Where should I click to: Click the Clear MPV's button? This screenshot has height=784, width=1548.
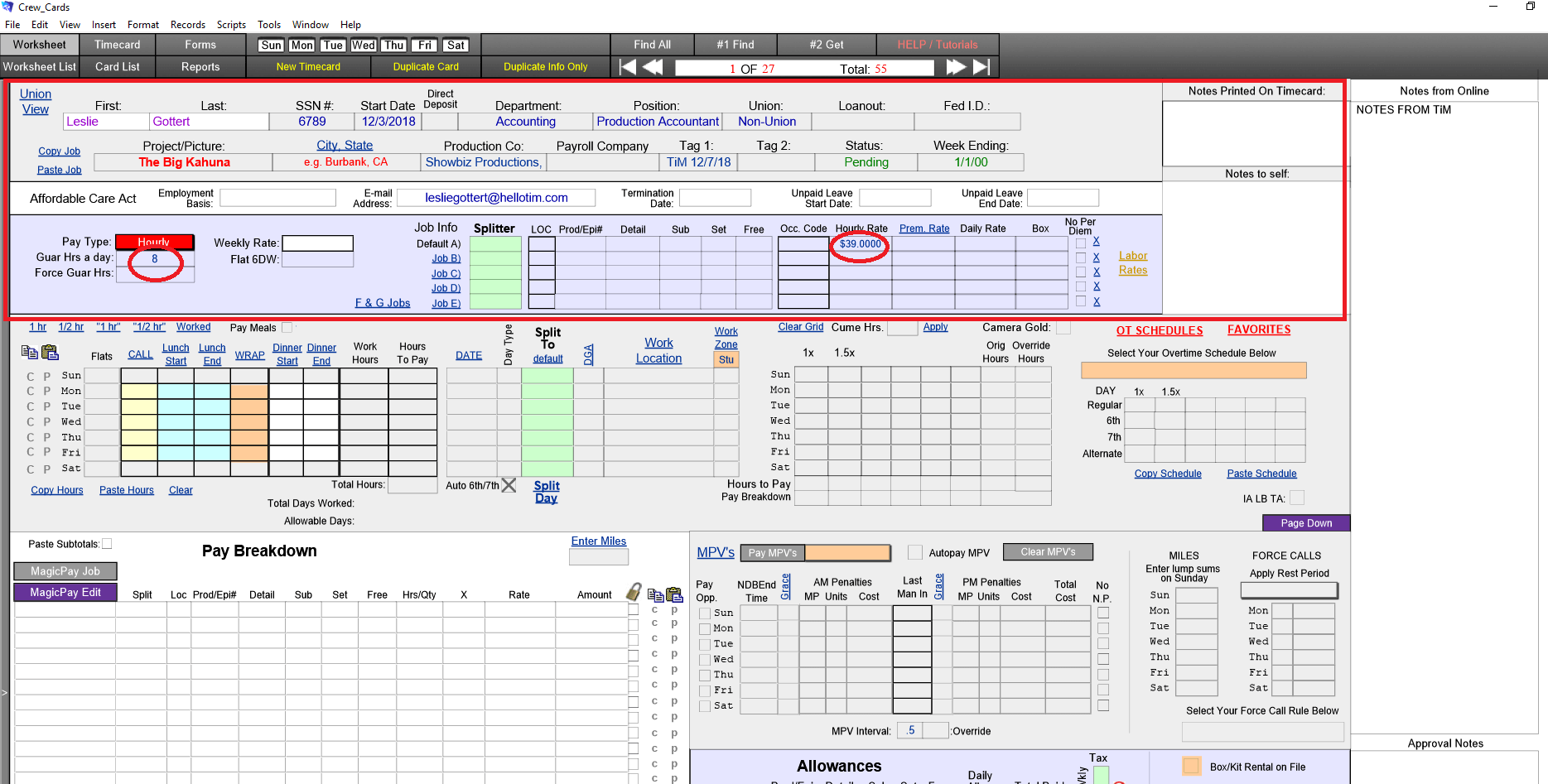click(1048, 552)
